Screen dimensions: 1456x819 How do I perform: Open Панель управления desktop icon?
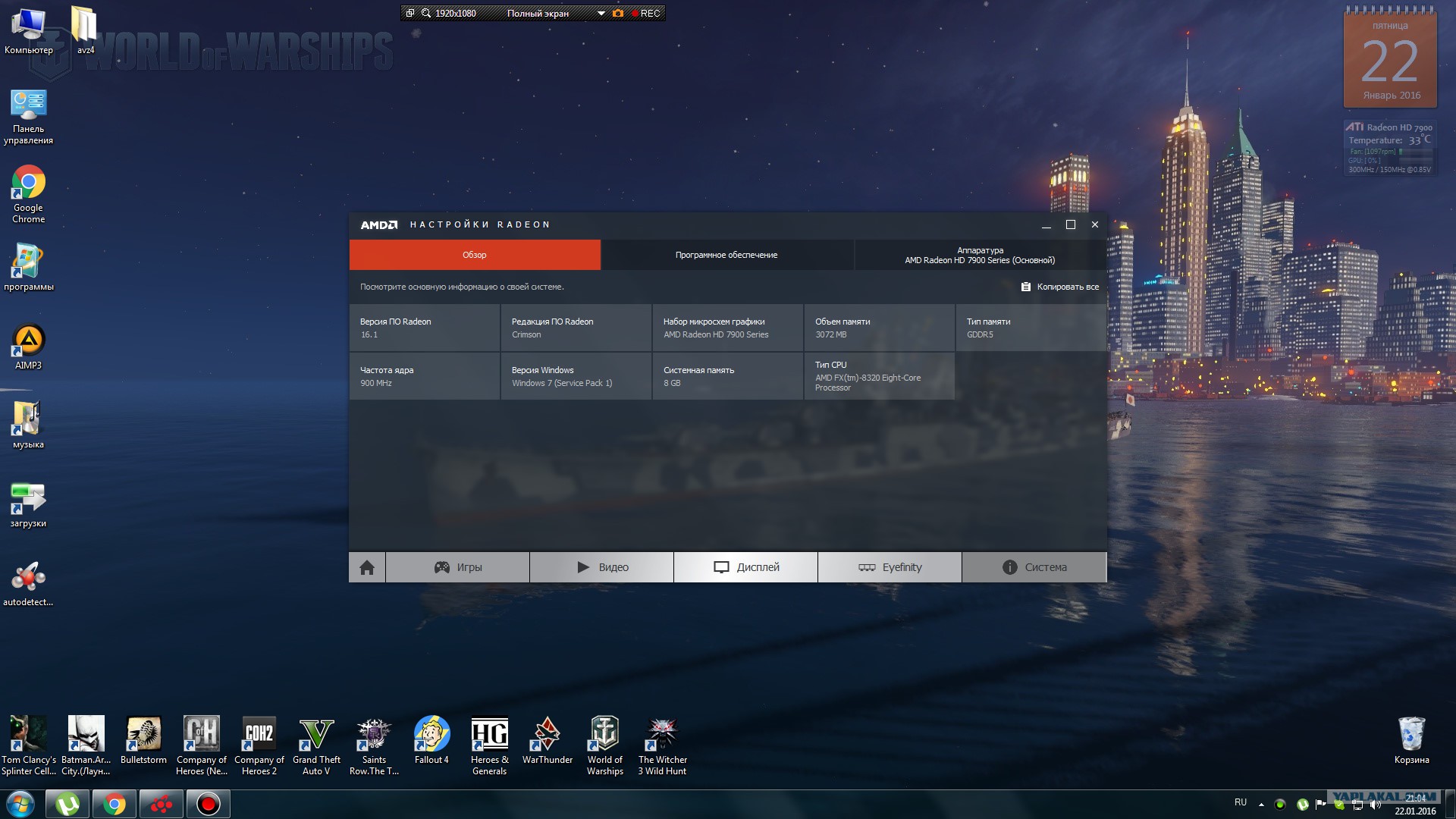(x=29, y=116)
